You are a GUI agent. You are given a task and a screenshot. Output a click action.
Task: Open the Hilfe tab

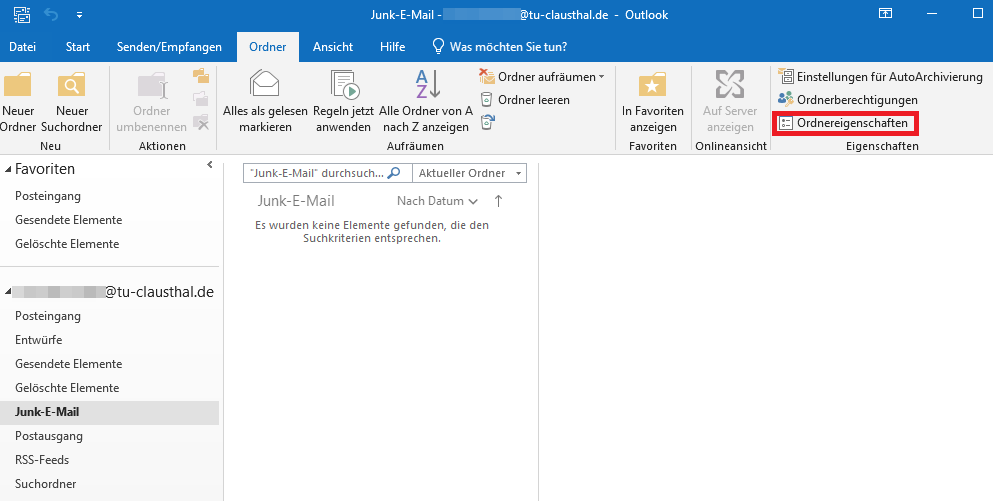point(393,46)
